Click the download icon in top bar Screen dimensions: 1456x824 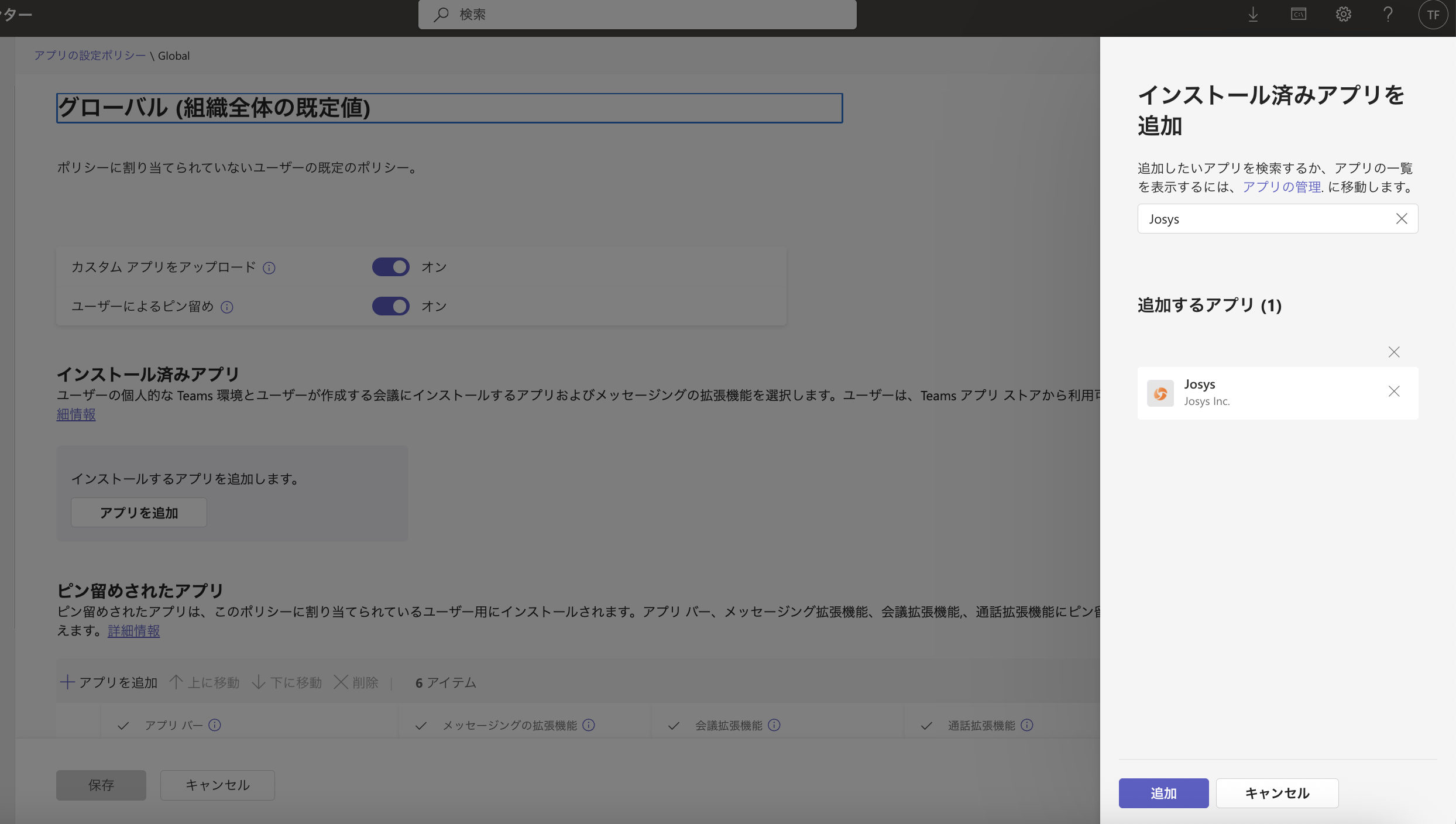tap(1253, 15)
